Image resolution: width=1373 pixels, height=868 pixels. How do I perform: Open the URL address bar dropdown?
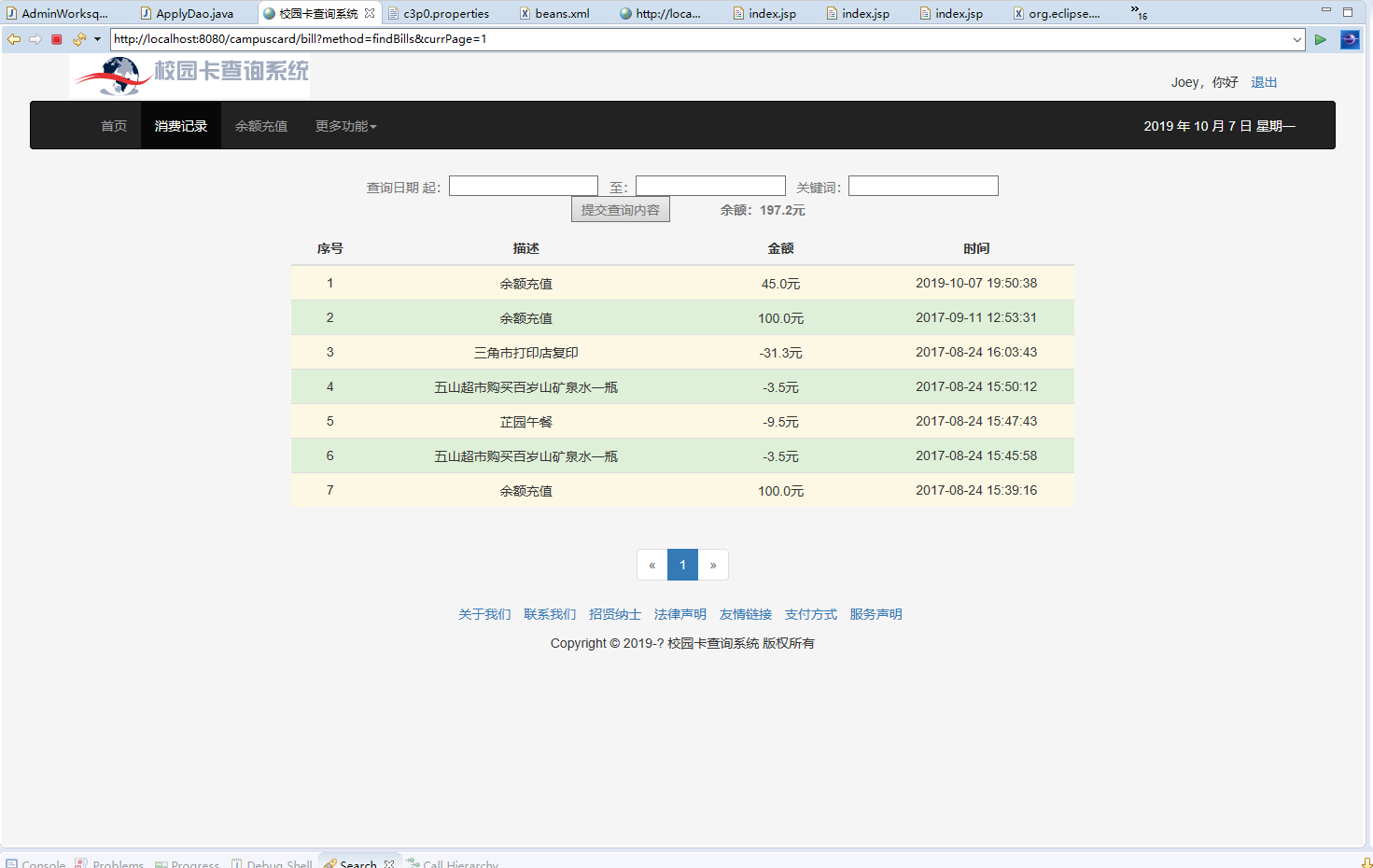(x=1299, y=39)
